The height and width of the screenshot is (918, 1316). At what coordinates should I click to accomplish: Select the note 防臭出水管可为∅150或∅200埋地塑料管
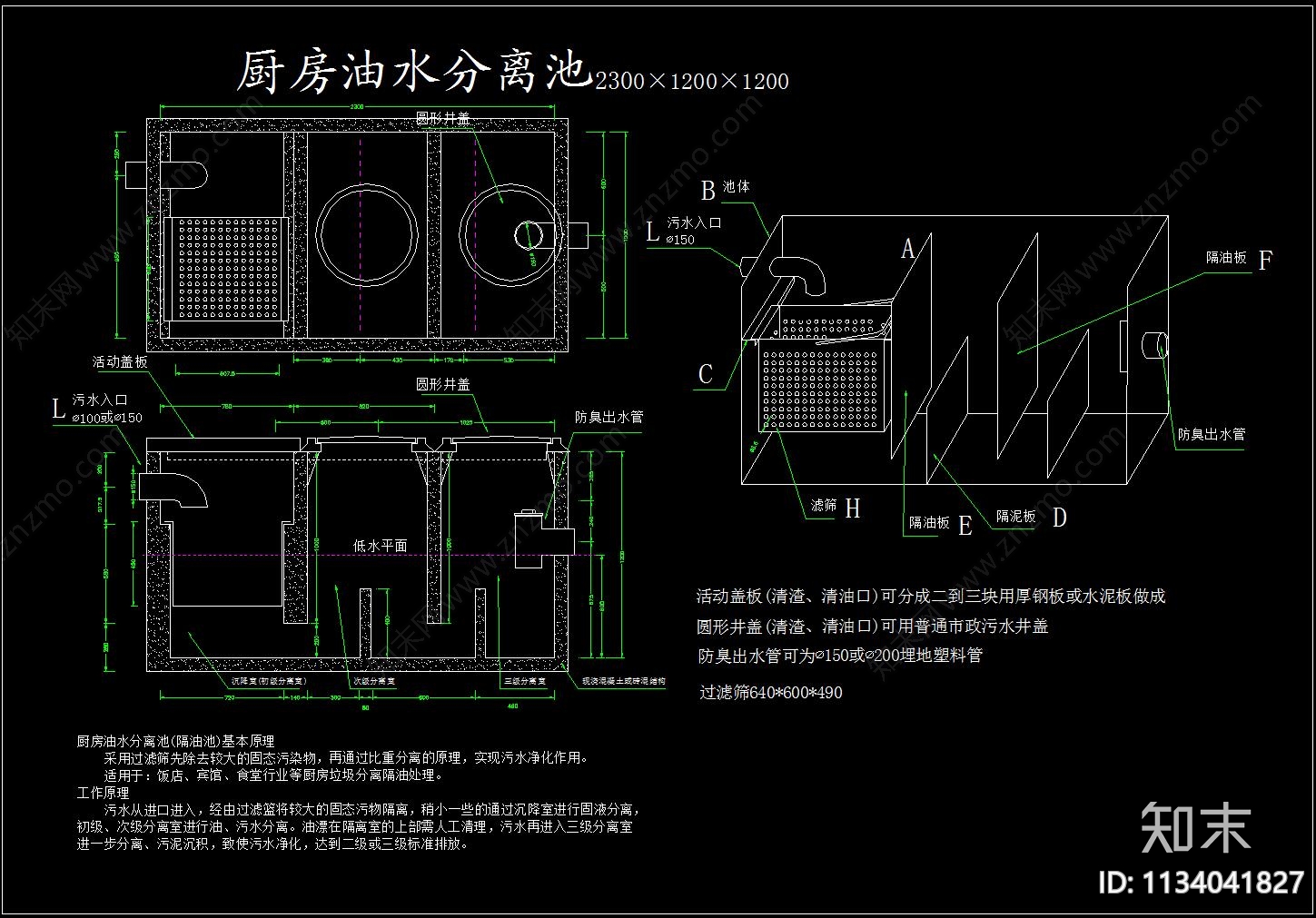click(840, 656)
